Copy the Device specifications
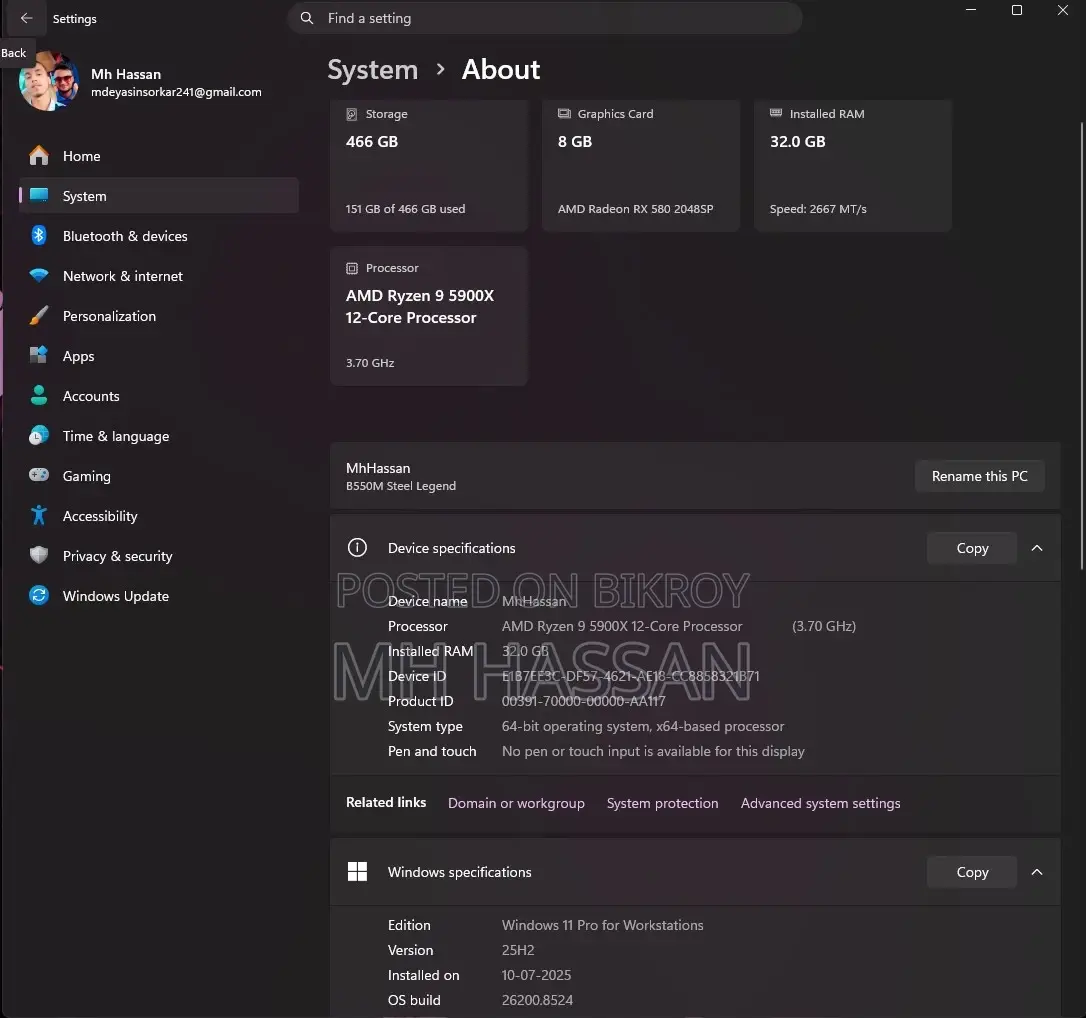Viewport: 1086px width, 1018px height. tap(972, 548)
